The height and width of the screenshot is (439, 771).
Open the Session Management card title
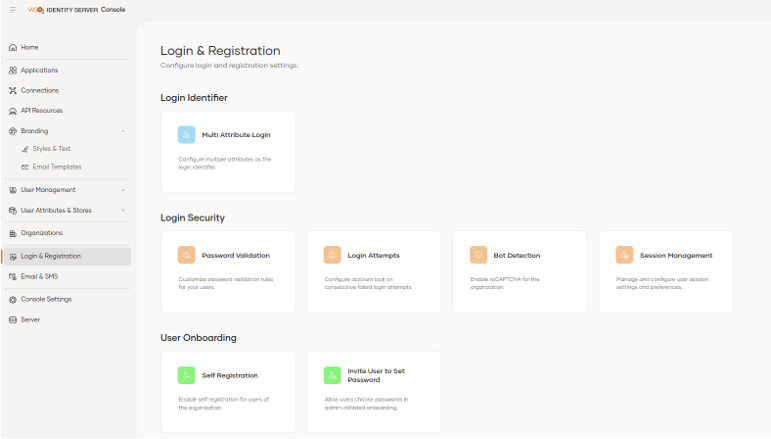tap(676, 256)
